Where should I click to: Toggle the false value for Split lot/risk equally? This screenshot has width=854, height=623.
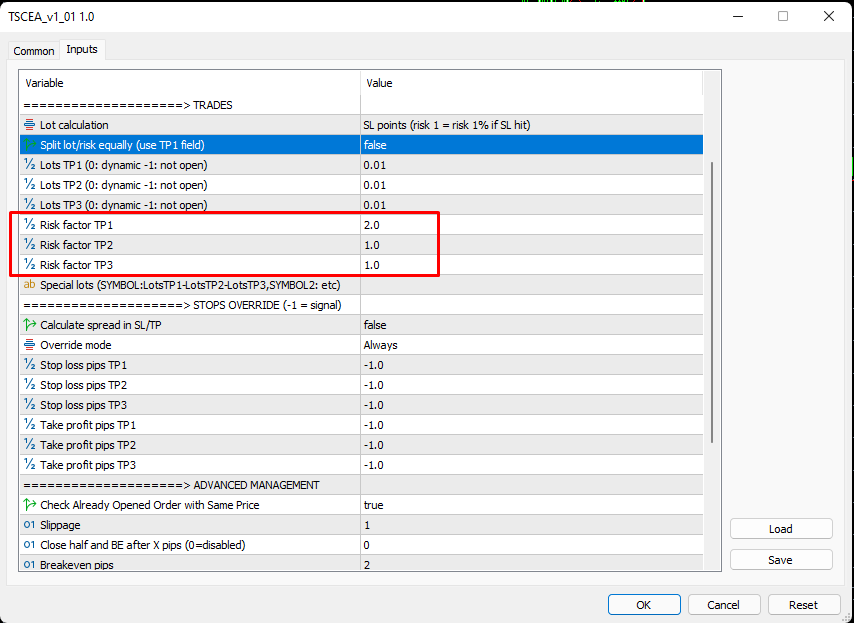coord(532,145)
